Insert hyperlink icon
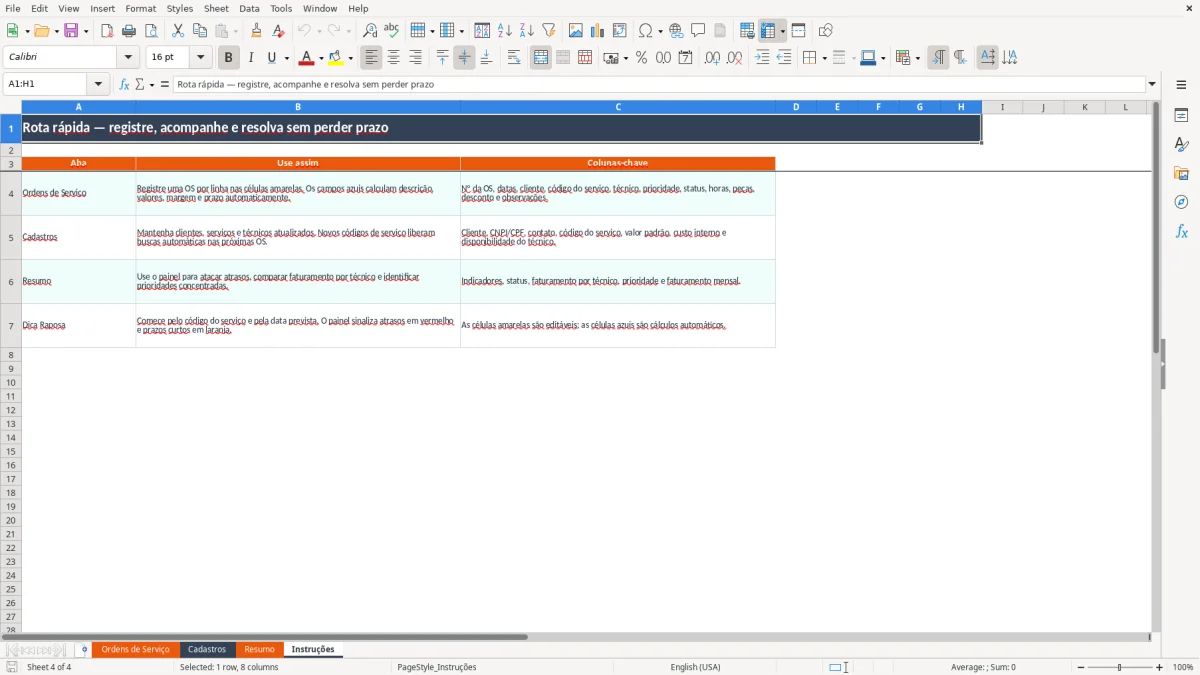 (x=677, y=31)
